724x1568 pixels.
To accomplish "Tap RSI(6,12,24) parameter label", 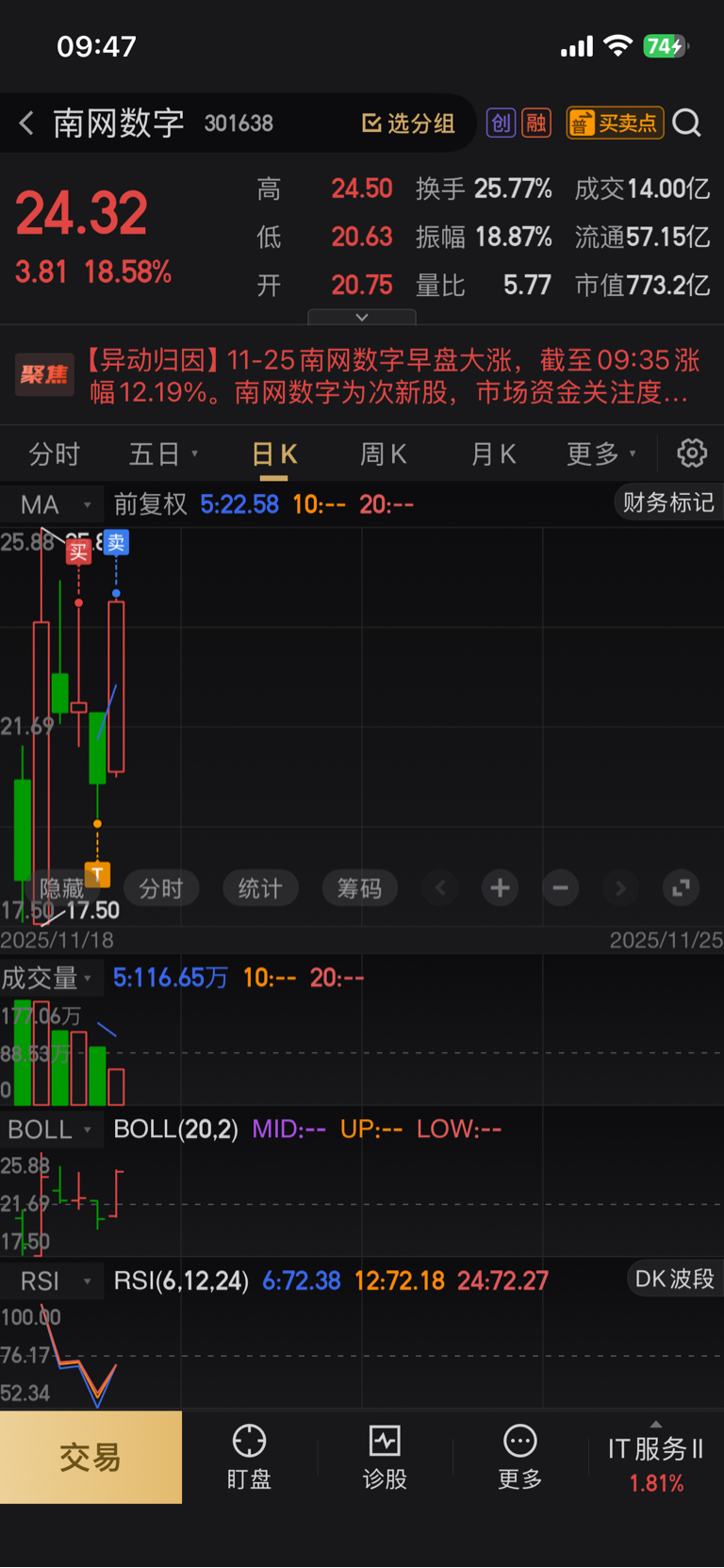I will (x=181, y=1280).
